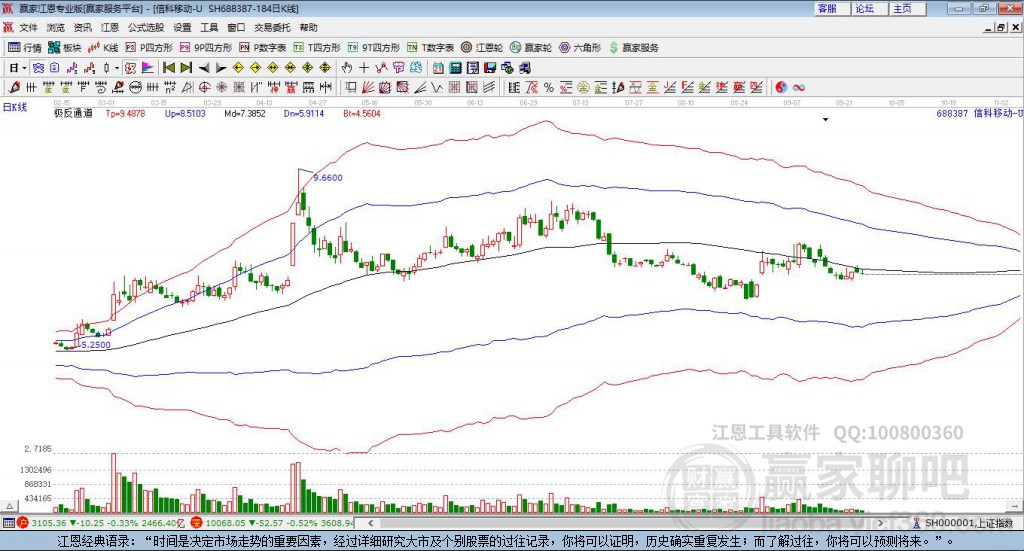The image size is (1024, 551).
Task: Open the 资讯 menu
Action: 82,27
